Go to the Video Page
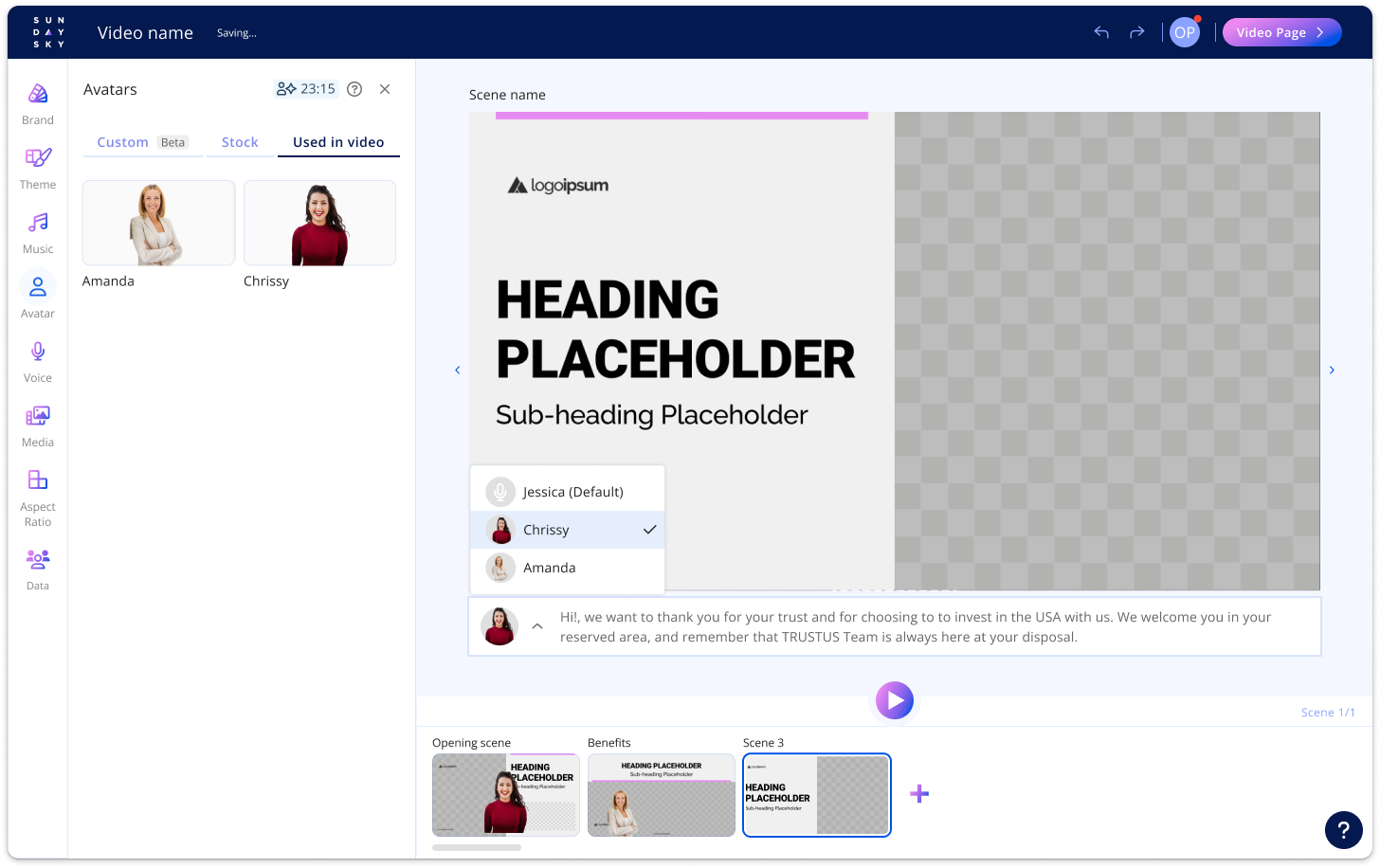Screen dimensions: 1380x868 click(x=1281, y=32)
